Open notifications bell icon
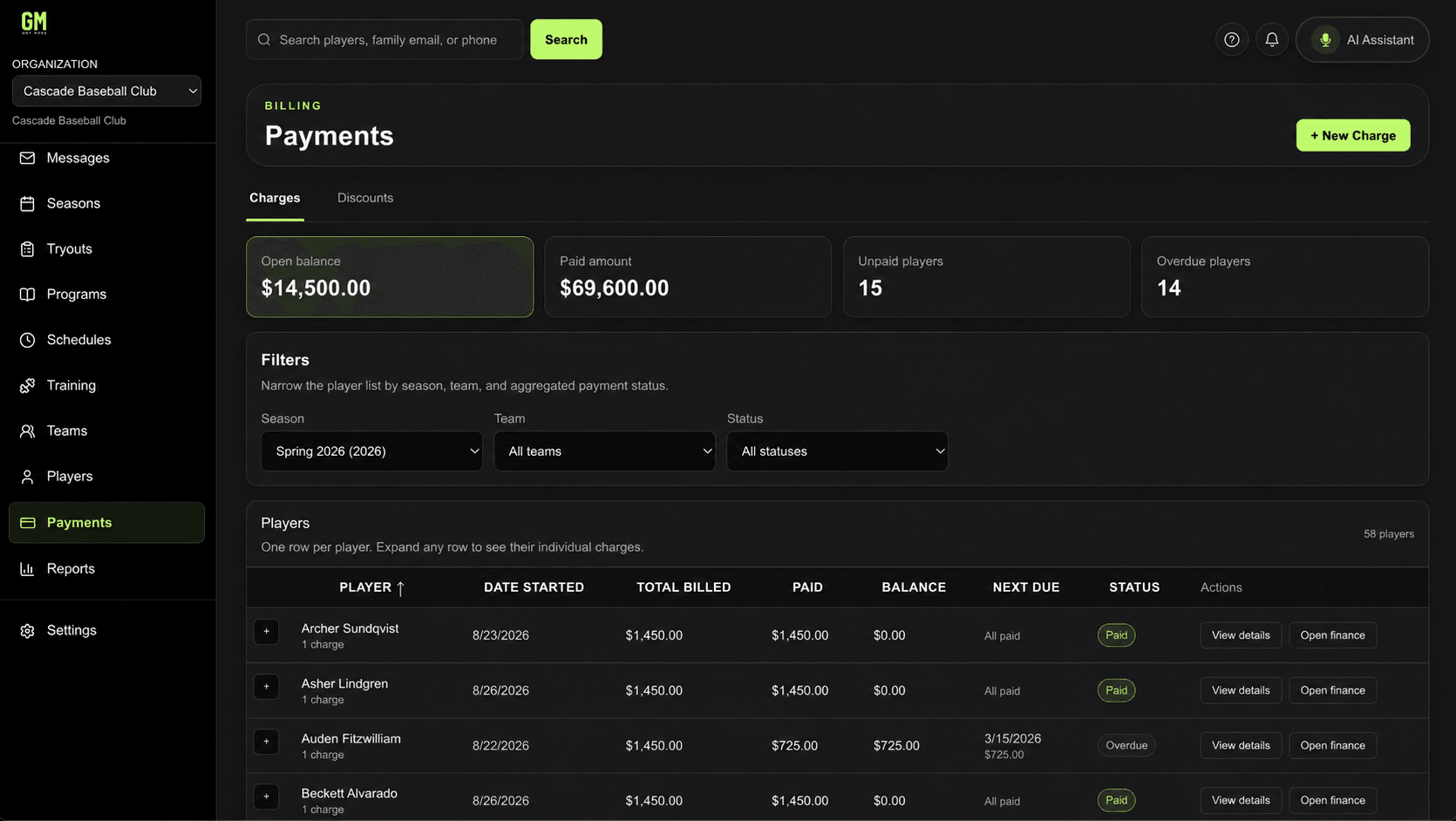The width and height of the screenshot is (1456, 821). (1272, 39)
